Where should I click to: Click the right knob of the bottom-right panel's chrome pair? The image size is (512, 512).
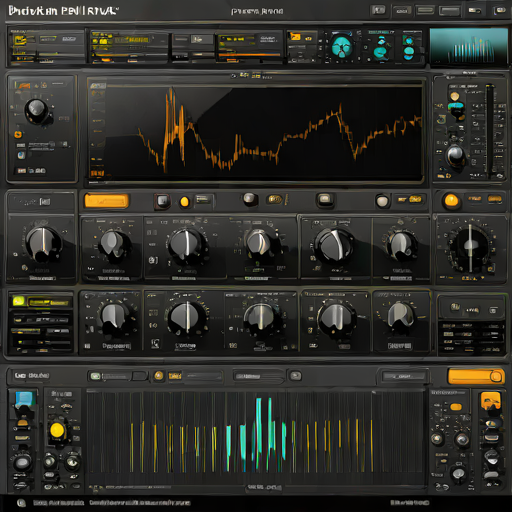462,439
